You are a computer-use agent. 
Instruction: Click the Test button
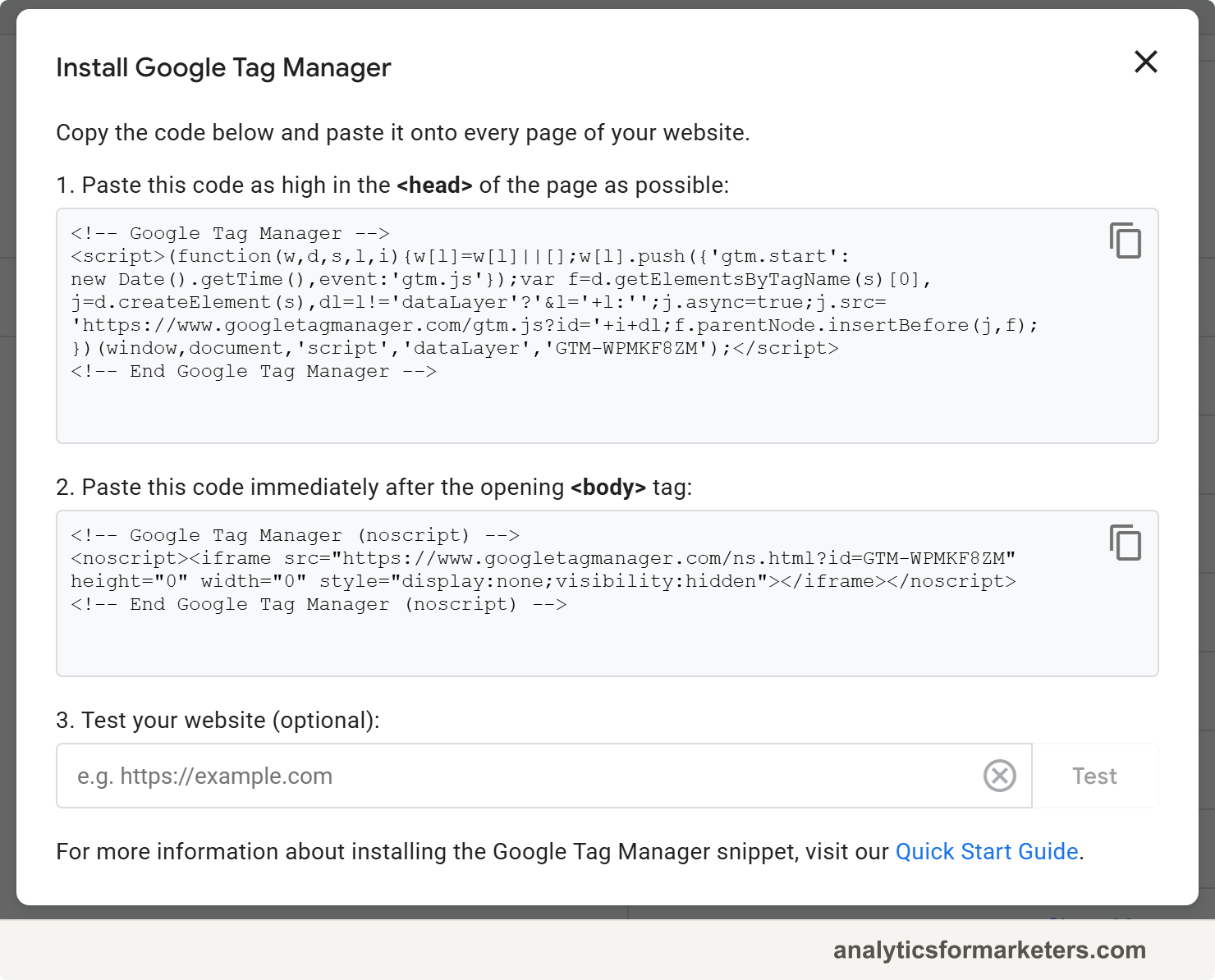pos(1094,776)
